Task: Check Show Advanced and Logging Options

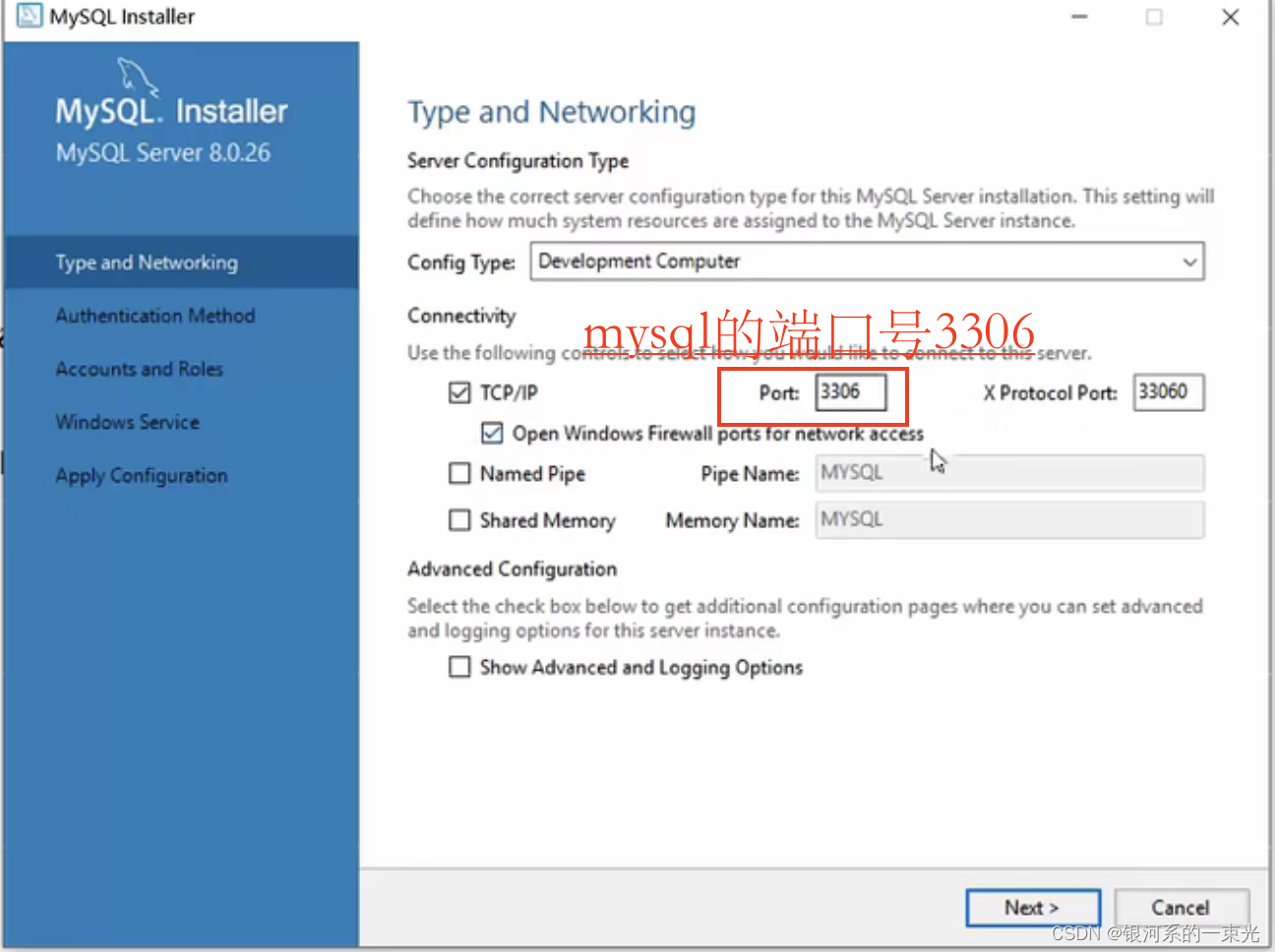Action: coord(459,668)
